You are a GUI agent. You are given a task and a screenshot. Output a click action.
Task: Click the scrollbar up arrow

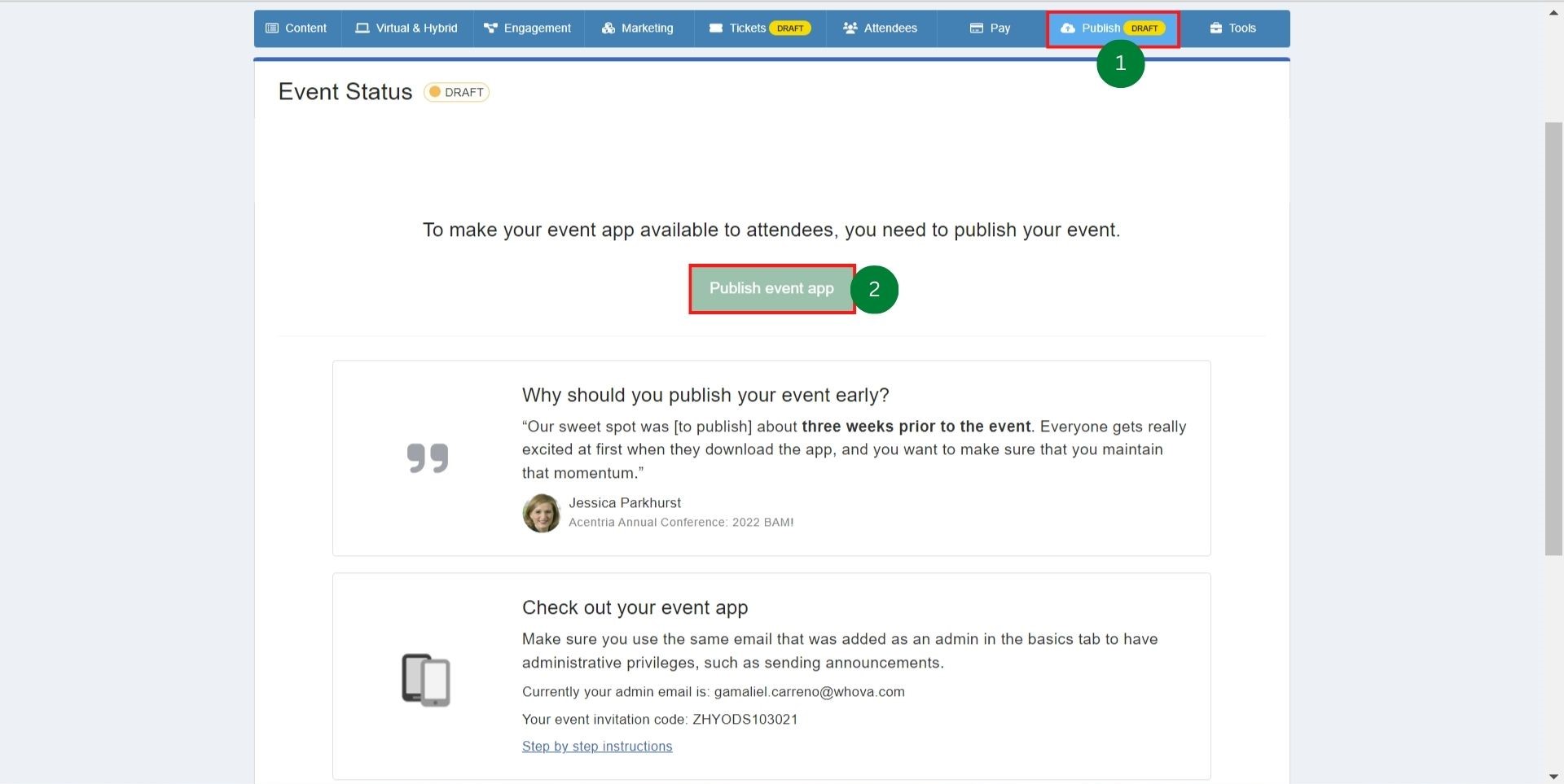click(x=1553, y=12)
